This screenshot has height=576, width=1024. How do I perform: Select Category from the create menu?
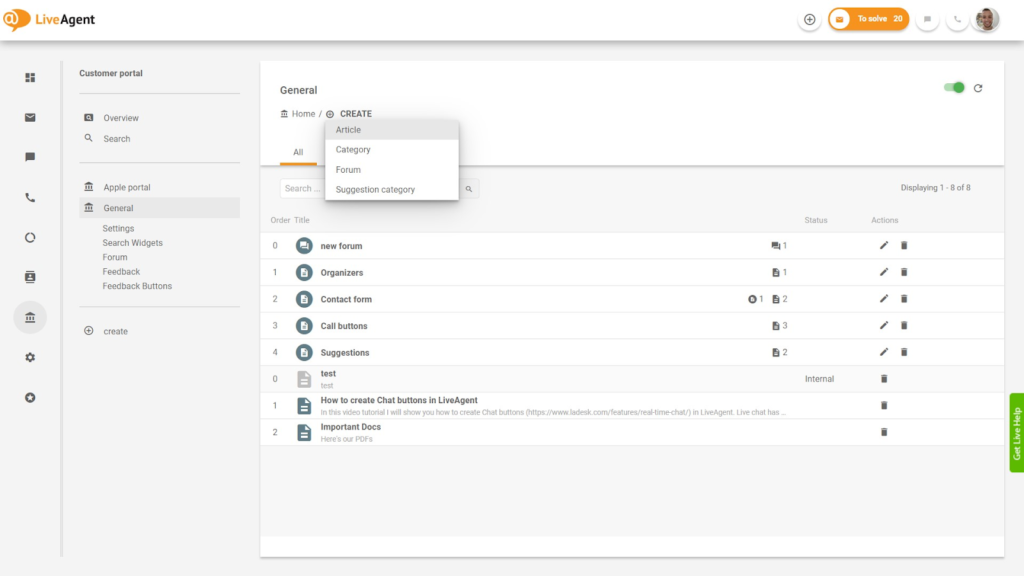(392, 150)
